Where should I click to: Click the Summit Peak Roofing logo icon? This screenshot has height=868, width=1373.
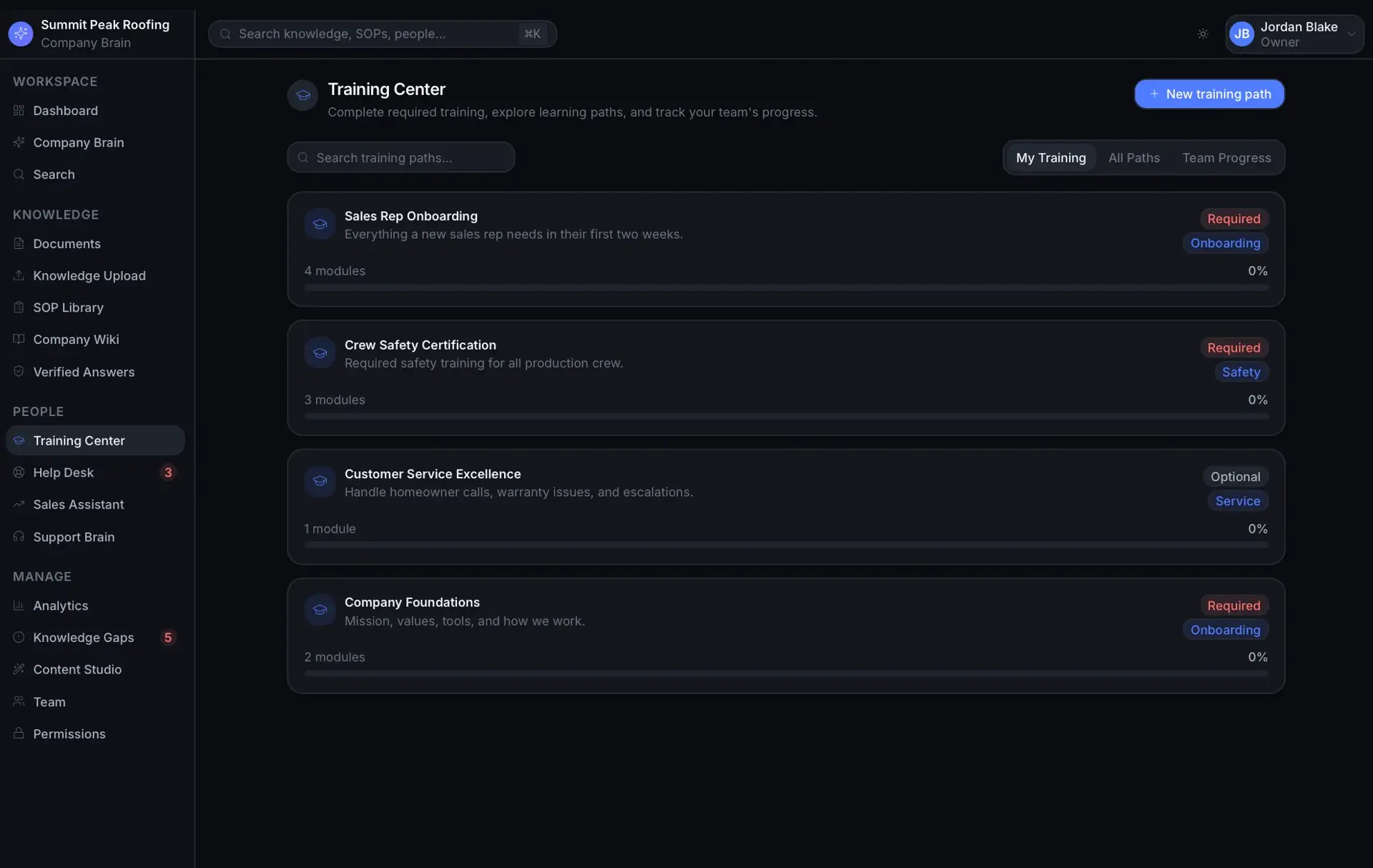click(x=21, y=34)
